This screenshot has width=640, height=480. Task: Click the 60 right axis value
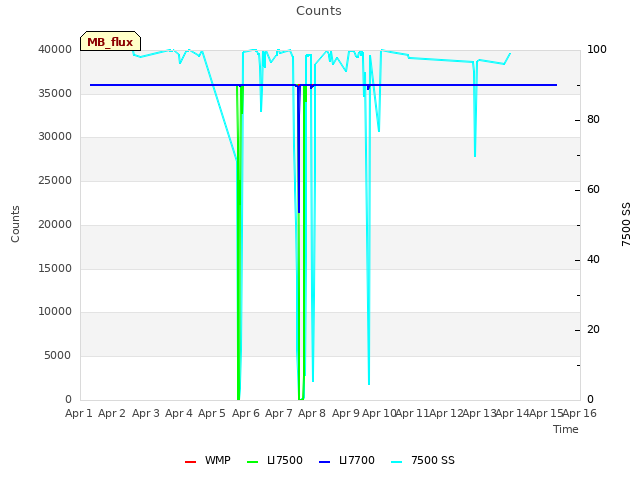click(593, 190)
